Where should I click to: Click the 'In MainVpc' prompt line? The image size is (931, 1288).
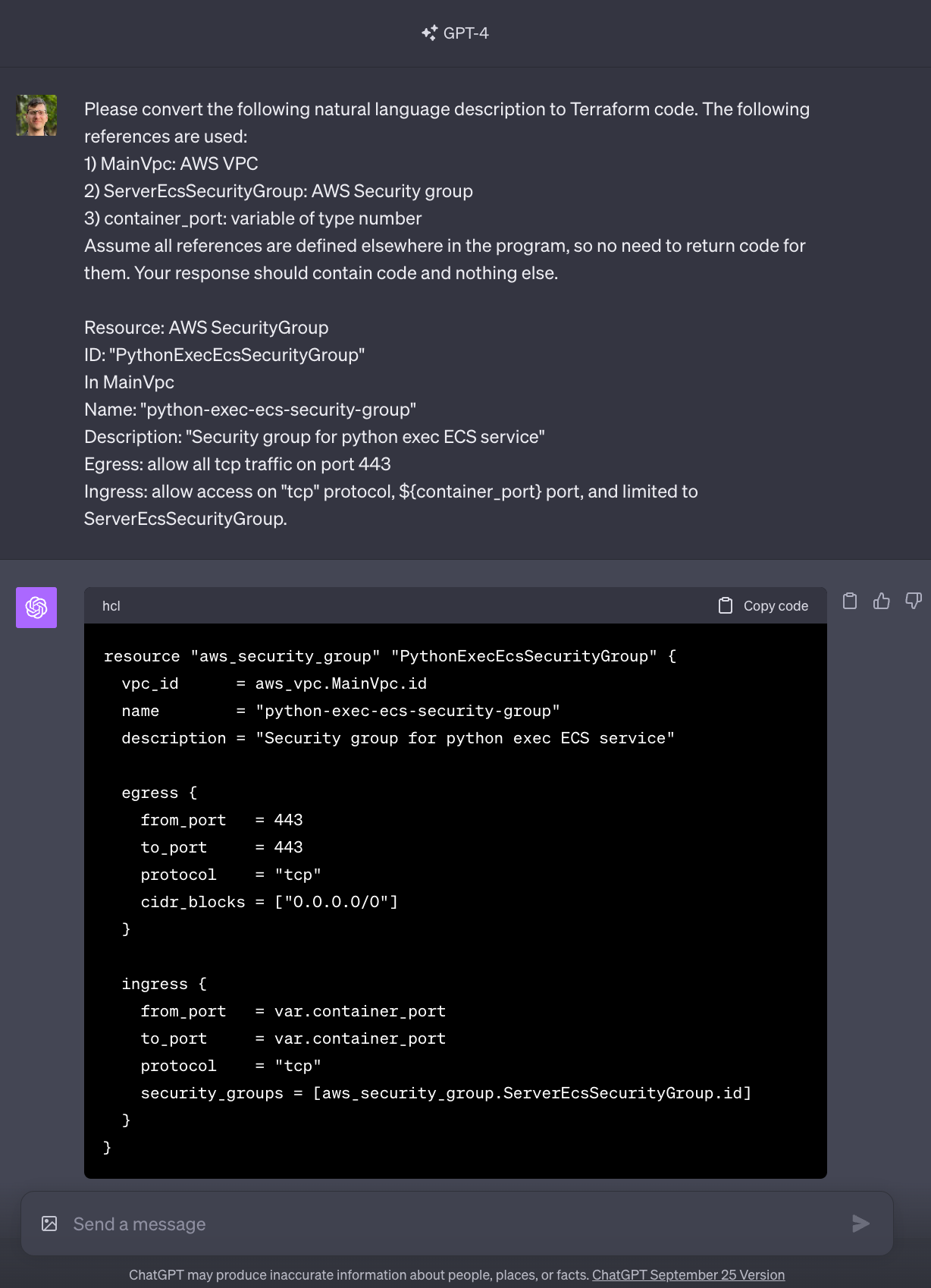click(129, 382)
